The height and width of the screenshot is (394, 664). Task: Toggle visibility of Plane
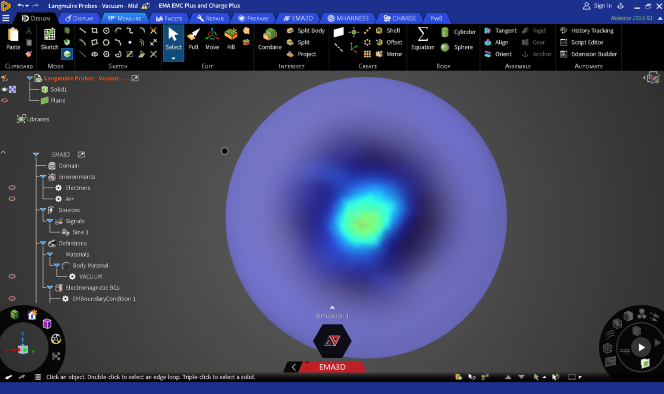point(4,101)
